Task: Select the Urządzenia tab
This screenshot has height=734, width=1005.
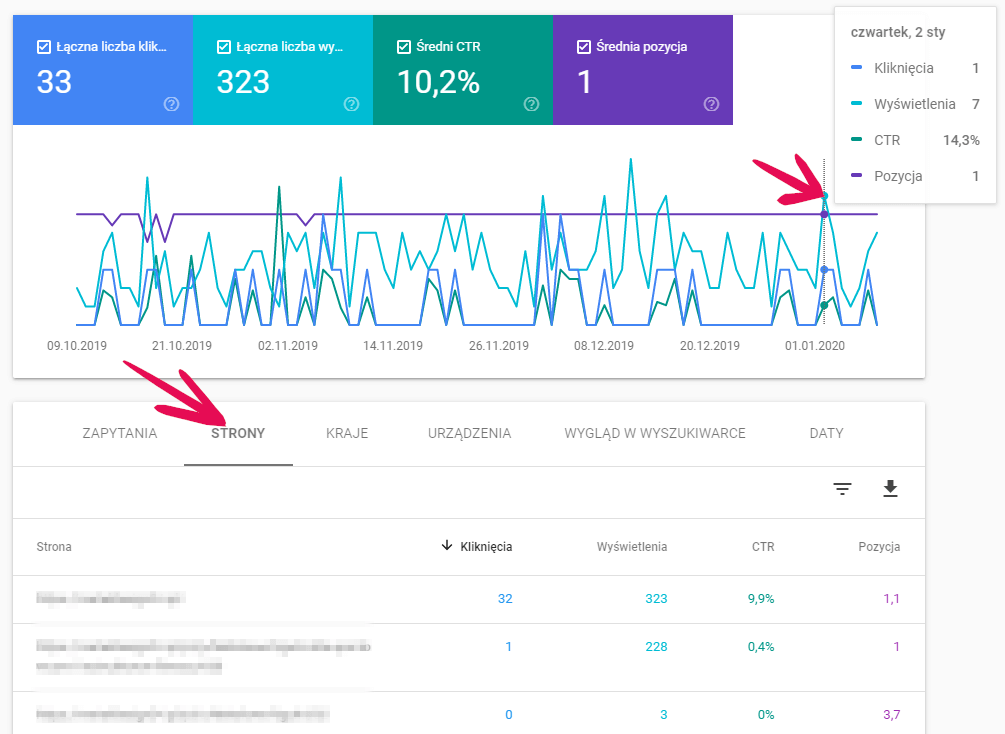Action: coord(469,434)
